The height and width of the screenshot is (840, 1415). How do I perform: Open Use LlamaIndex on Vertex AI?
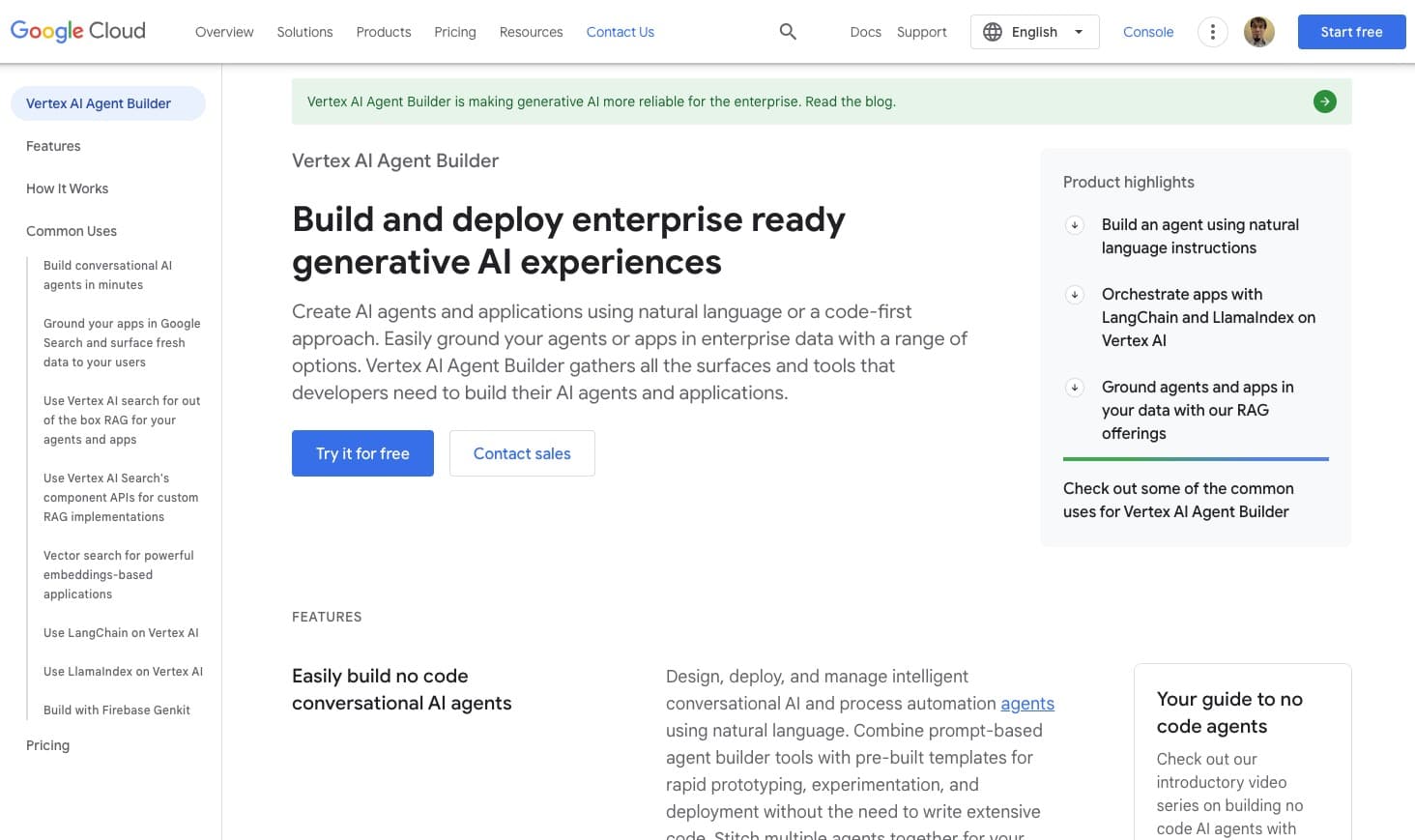[x=123, y=672]
